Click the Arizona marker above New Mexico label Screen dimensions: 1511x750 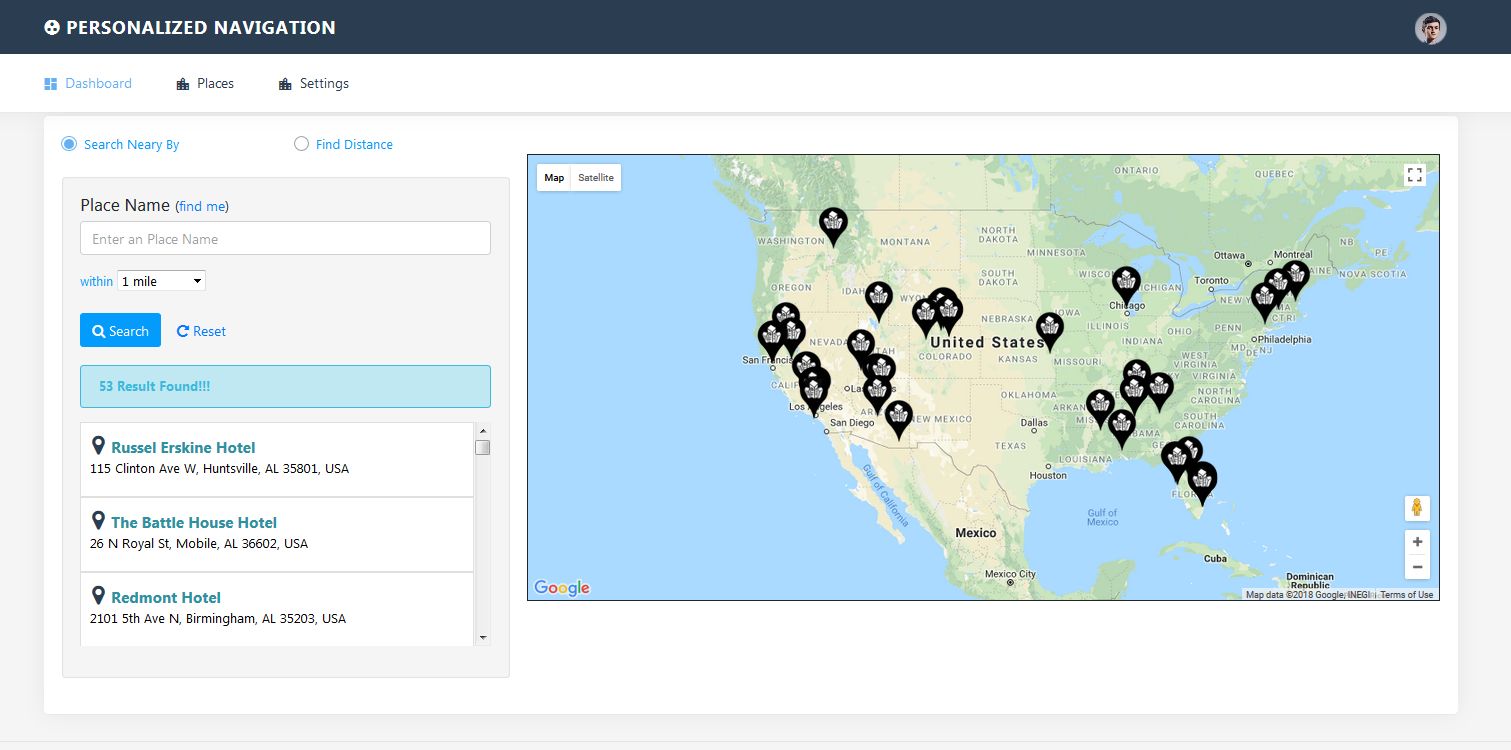[899, 419]
